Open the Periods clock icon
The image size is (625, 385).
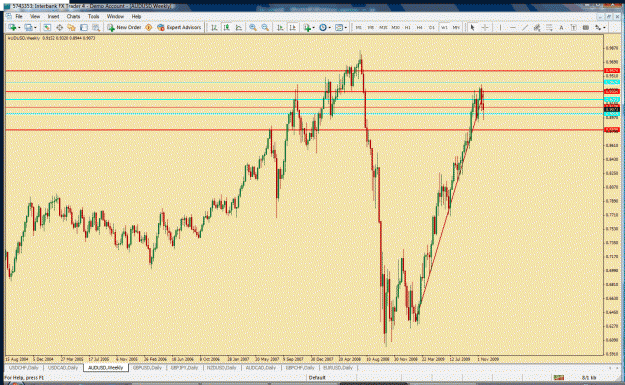click(x=323, y=28)
